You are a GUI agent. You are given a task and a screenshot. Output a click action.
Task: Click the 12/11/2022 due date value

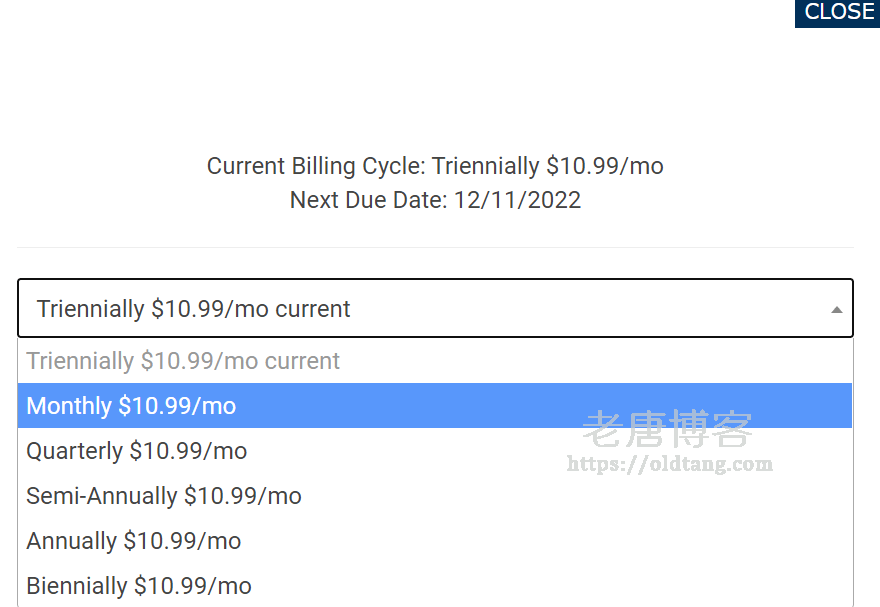coord(517,200)
